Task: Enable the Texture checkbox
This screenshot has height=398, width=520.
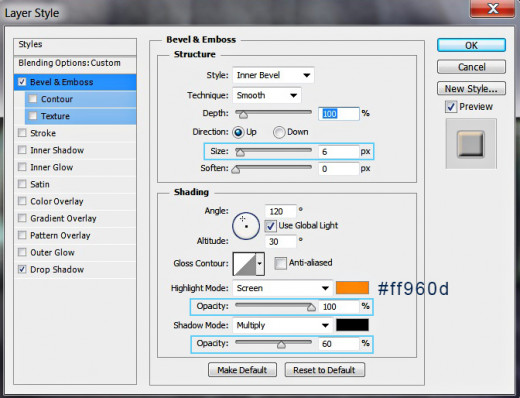Action: click(33, 116)
